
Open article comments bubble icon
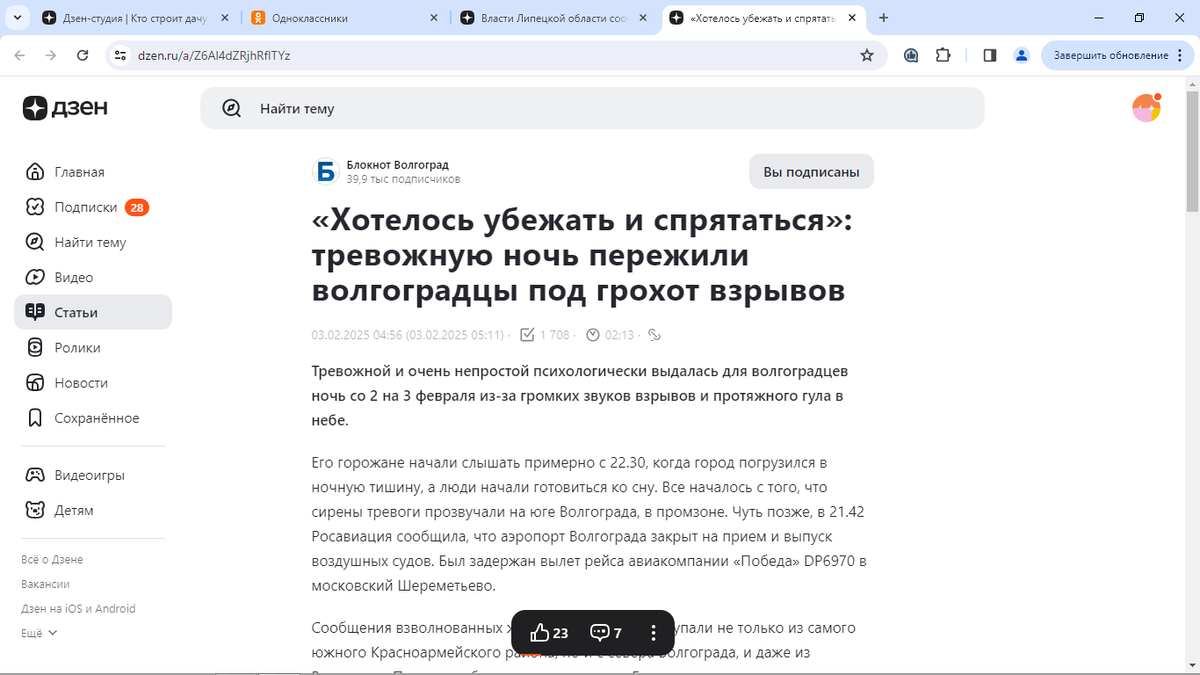(600, 633)
